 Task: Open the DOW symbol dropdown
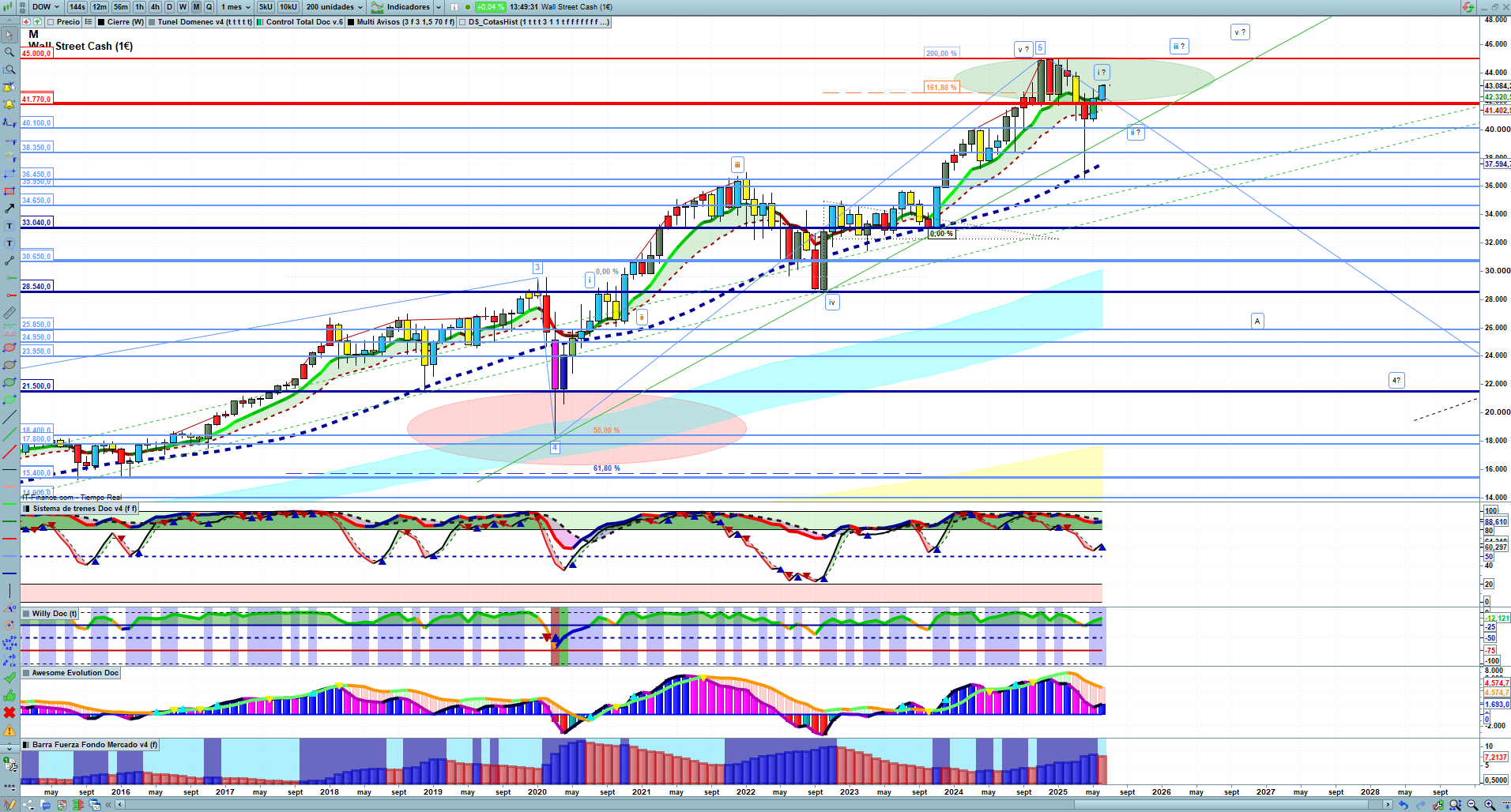point(45,7)
